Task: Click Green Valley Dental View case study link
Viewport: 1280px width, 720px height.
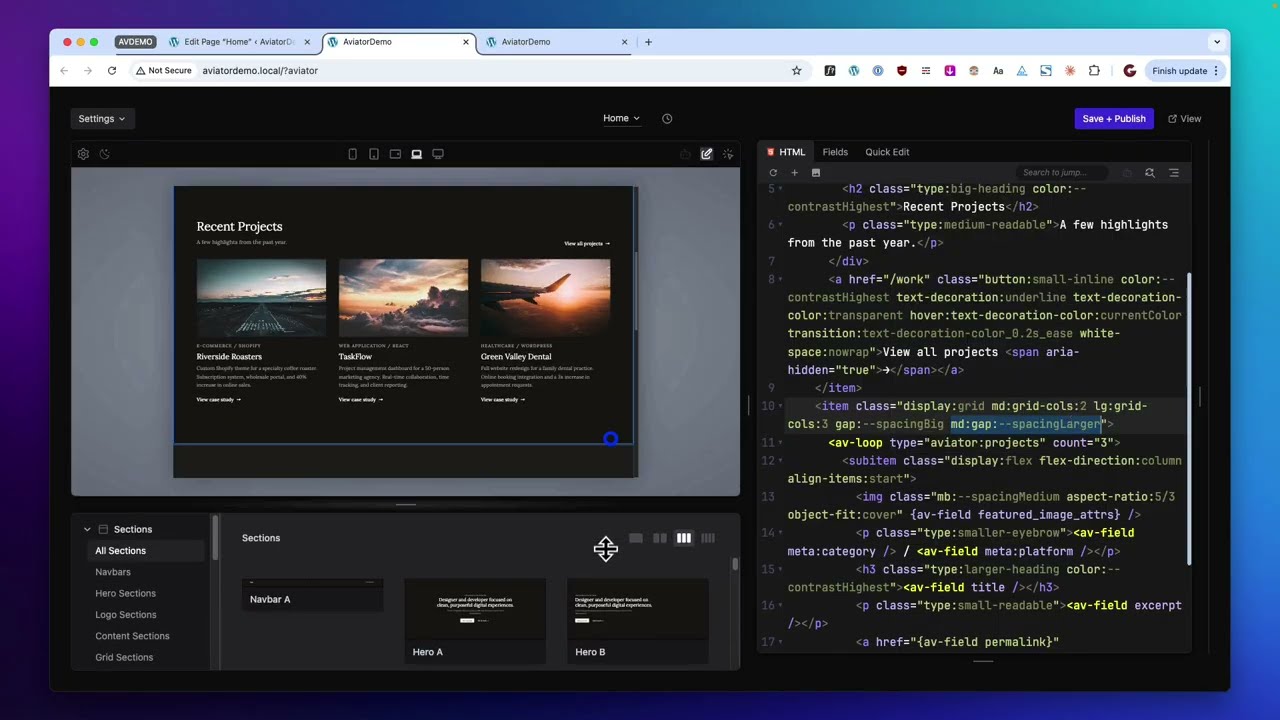Action: [503, 400]
